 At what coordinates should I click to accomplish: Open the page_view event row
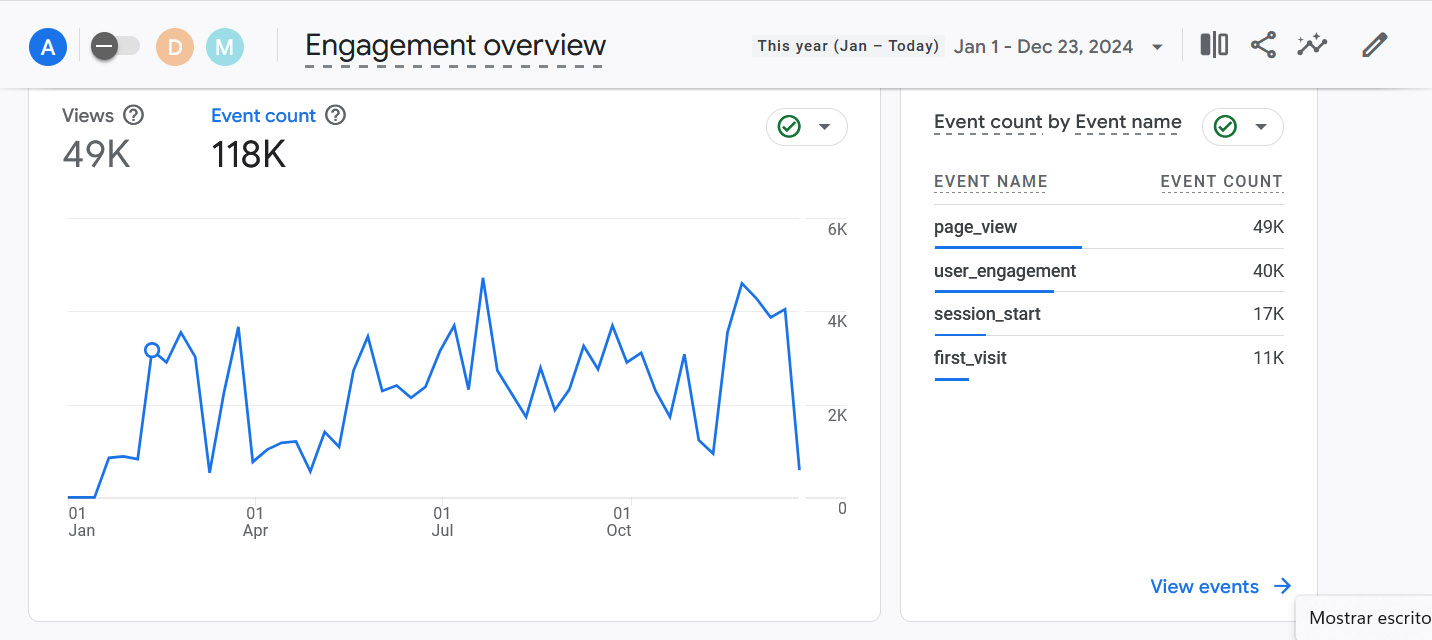tap(1108, 227)
